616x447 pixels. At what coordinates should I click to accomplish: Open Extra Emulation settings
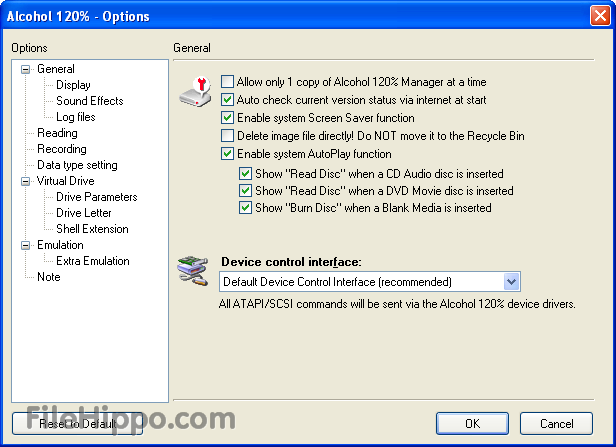pyautogui.click(x=93, y=261)
